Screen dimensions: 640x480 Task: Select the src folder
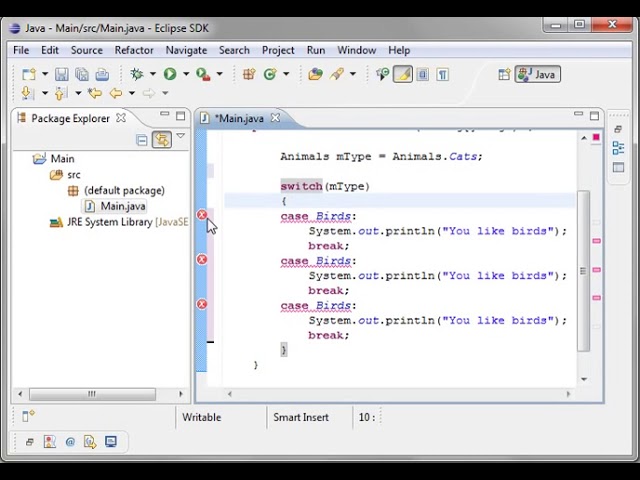click(x=73, y=175)
